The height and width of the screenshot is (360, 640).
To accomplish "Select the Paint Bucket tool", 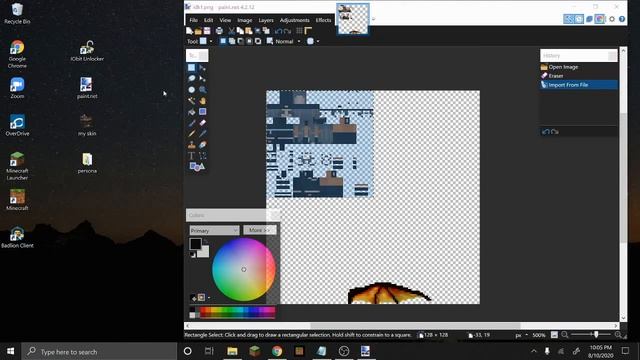I will tap(191, 111).
